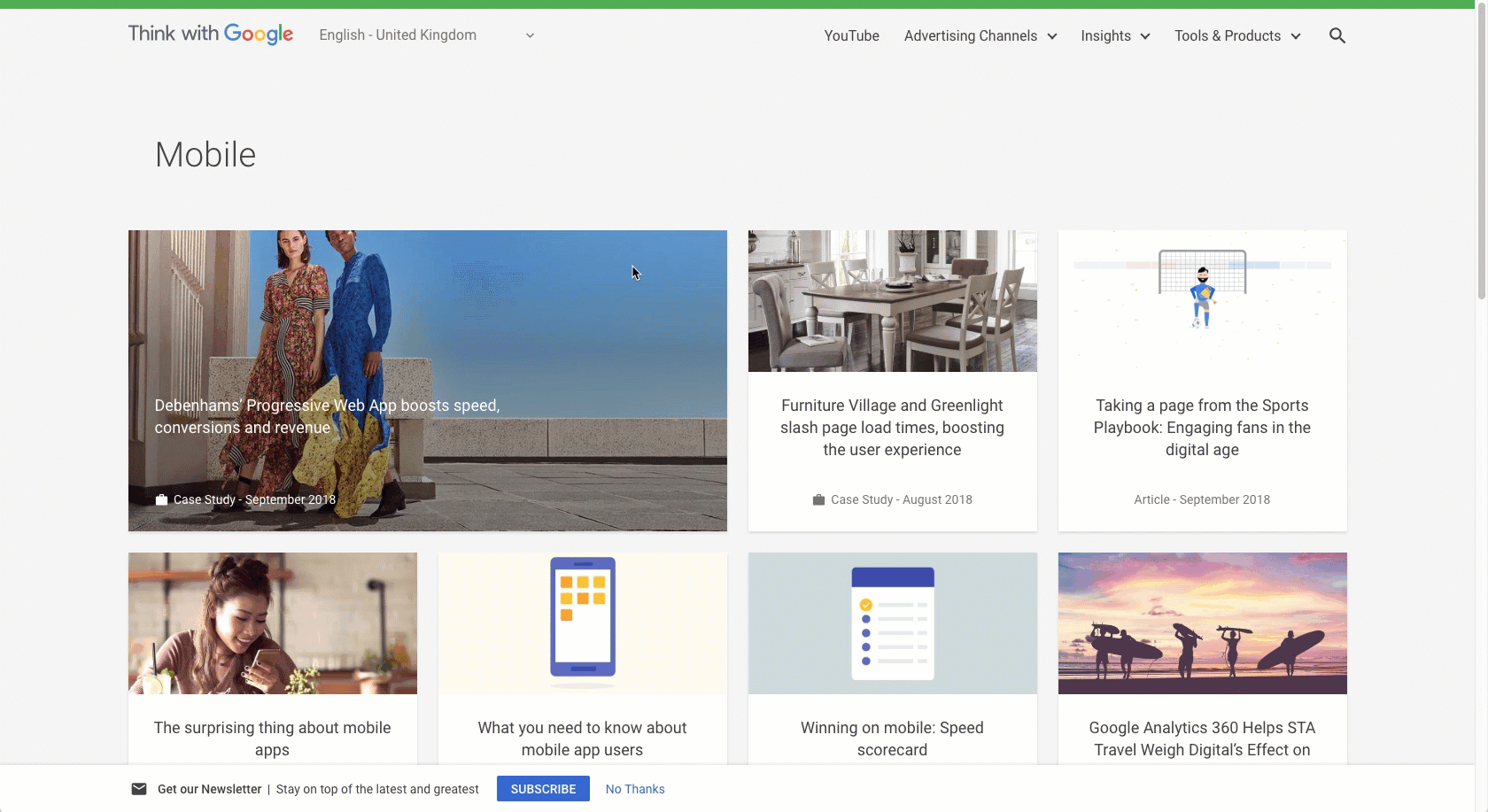Subscribe to the newsletter
Image resolution: width=1488 pixels, height=812 pixels.
pyautogui.click(x=543, y=789)
